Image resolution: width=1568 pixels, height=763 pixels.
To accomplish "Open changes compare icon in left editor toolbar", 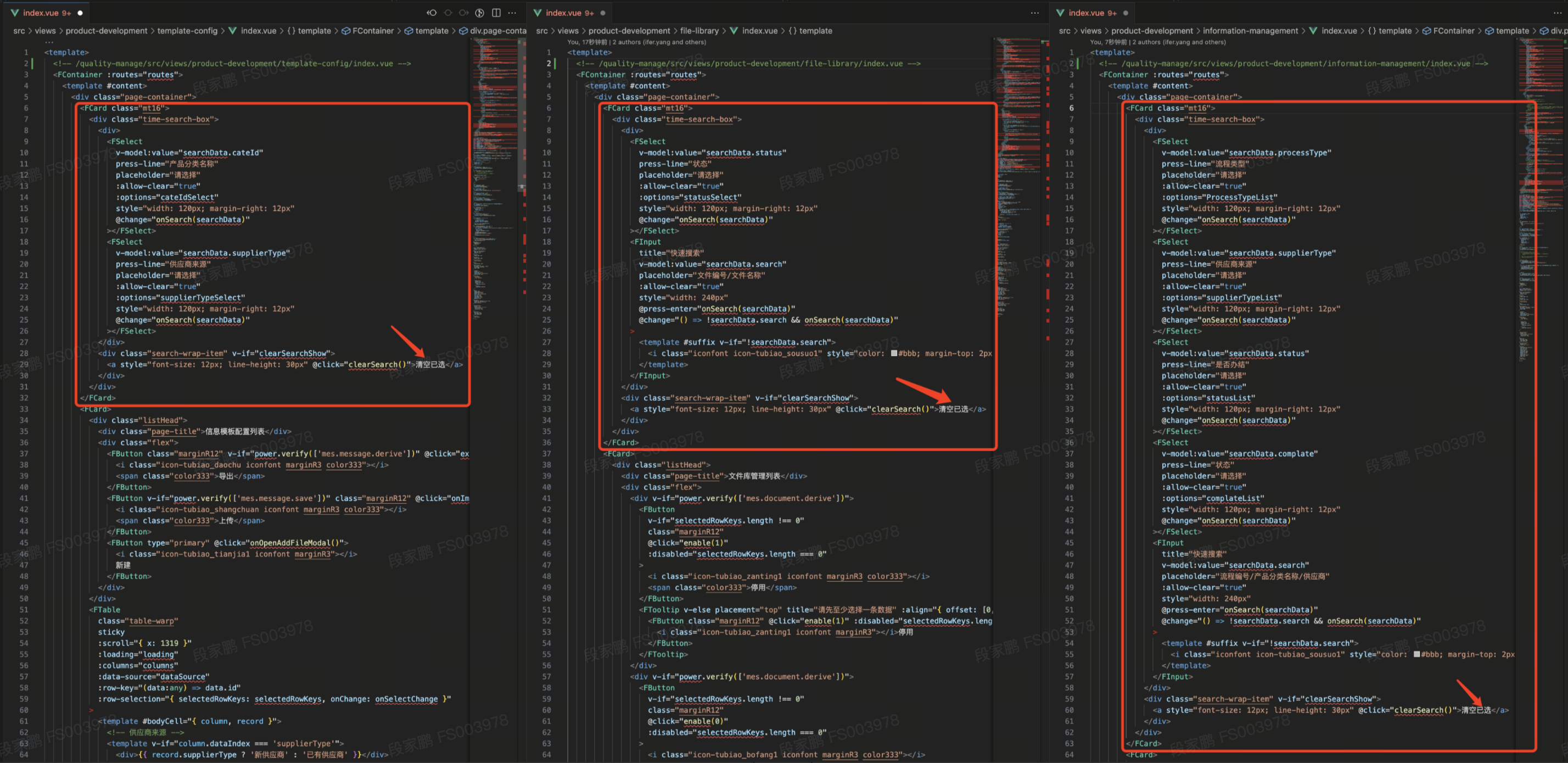I will [480, 13].
